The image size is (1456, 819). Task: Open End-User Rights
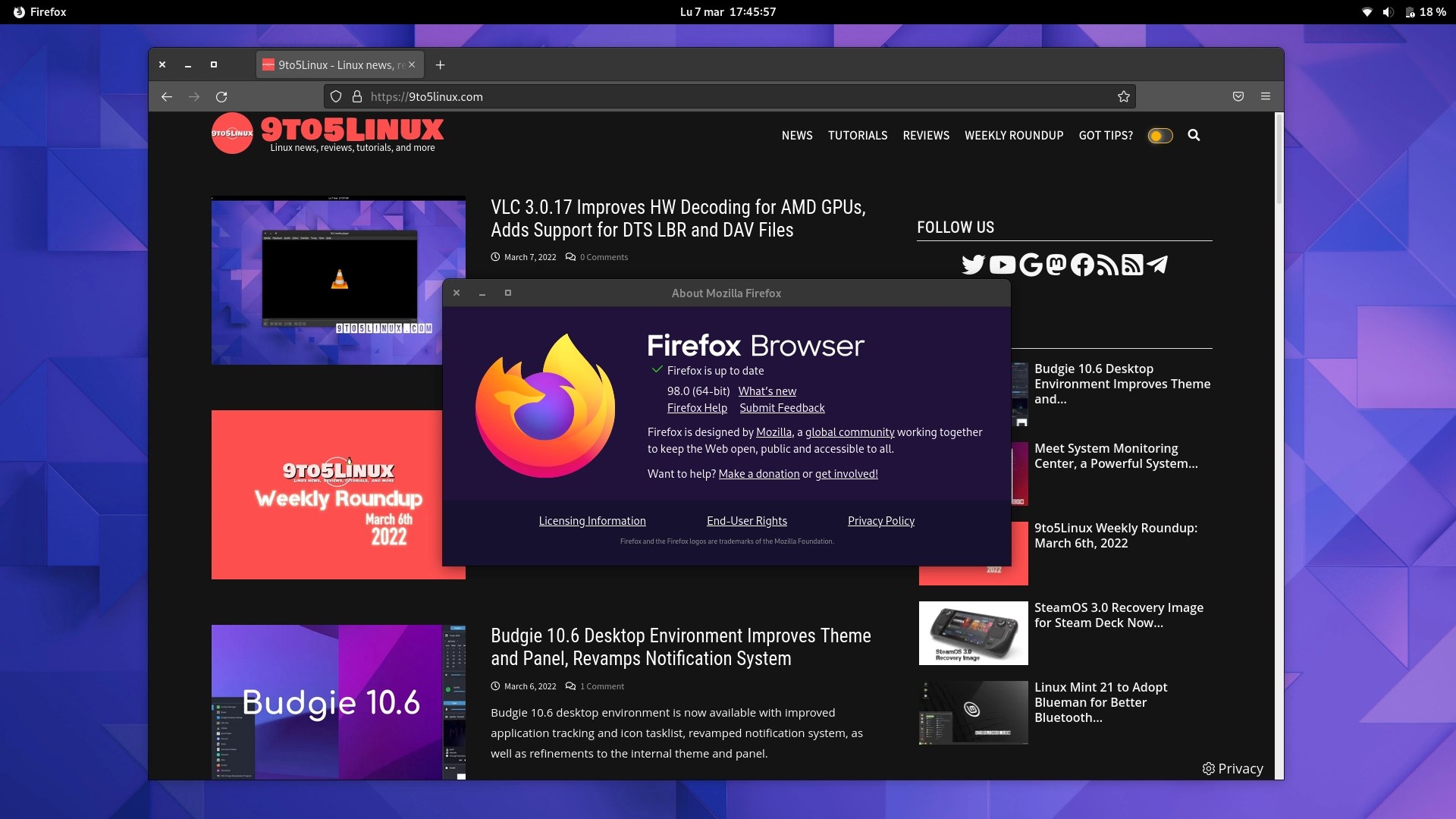[747, 521]
